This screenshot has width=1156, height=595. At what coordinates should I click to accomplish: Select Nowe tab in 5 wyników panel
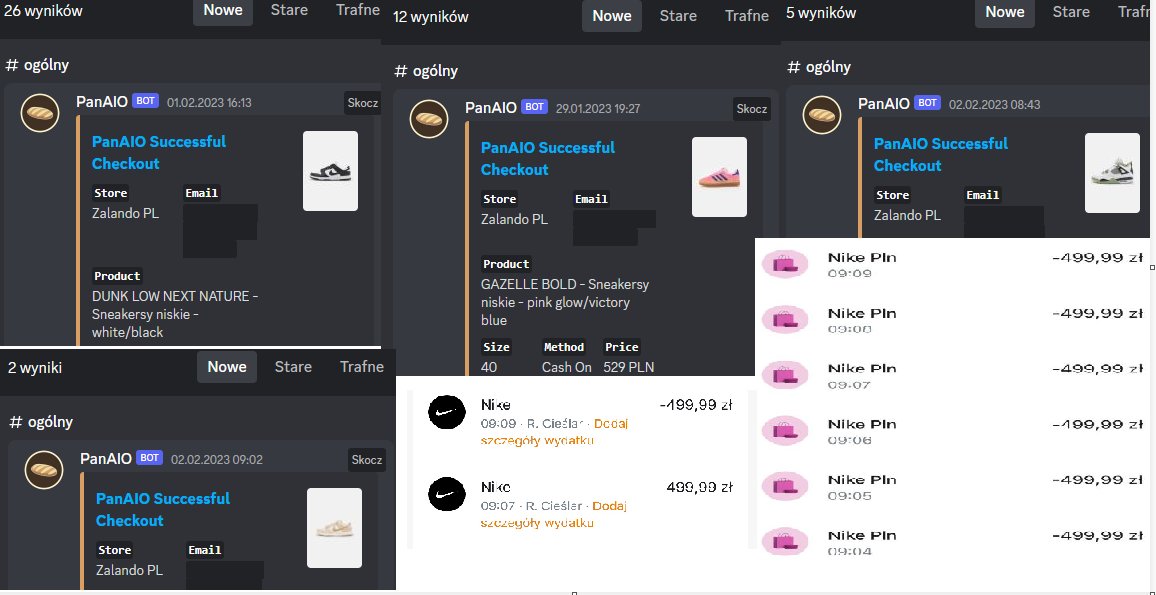point(1005,13)
